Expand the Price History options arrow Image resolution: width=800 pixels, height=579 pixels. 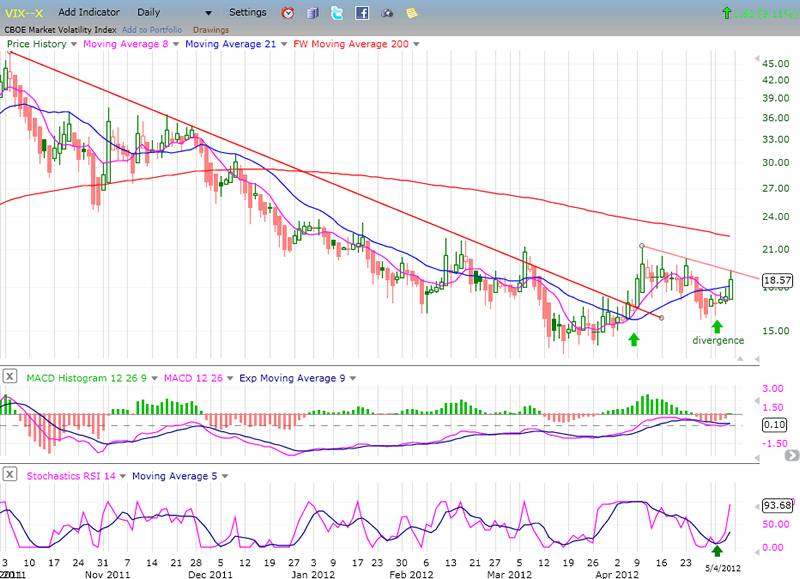(73, 44)
